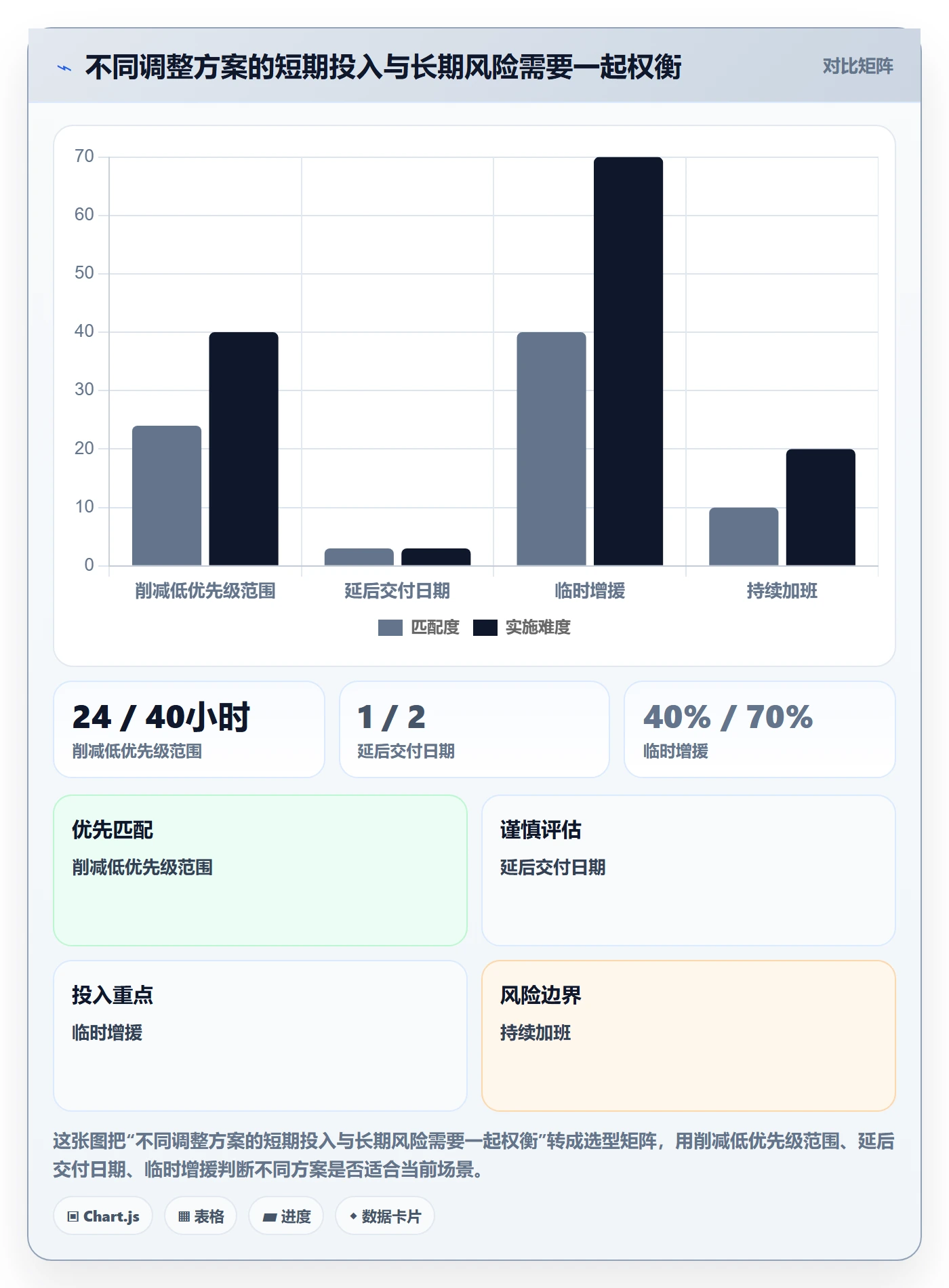Click the 进度 tag label

point(296,1217)
